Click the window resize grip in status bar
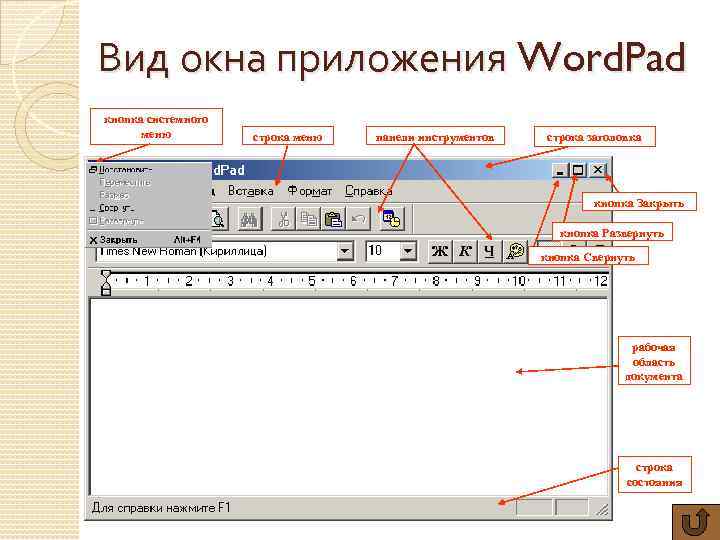This screenshot has width=720, height=540. pos(602,509)
